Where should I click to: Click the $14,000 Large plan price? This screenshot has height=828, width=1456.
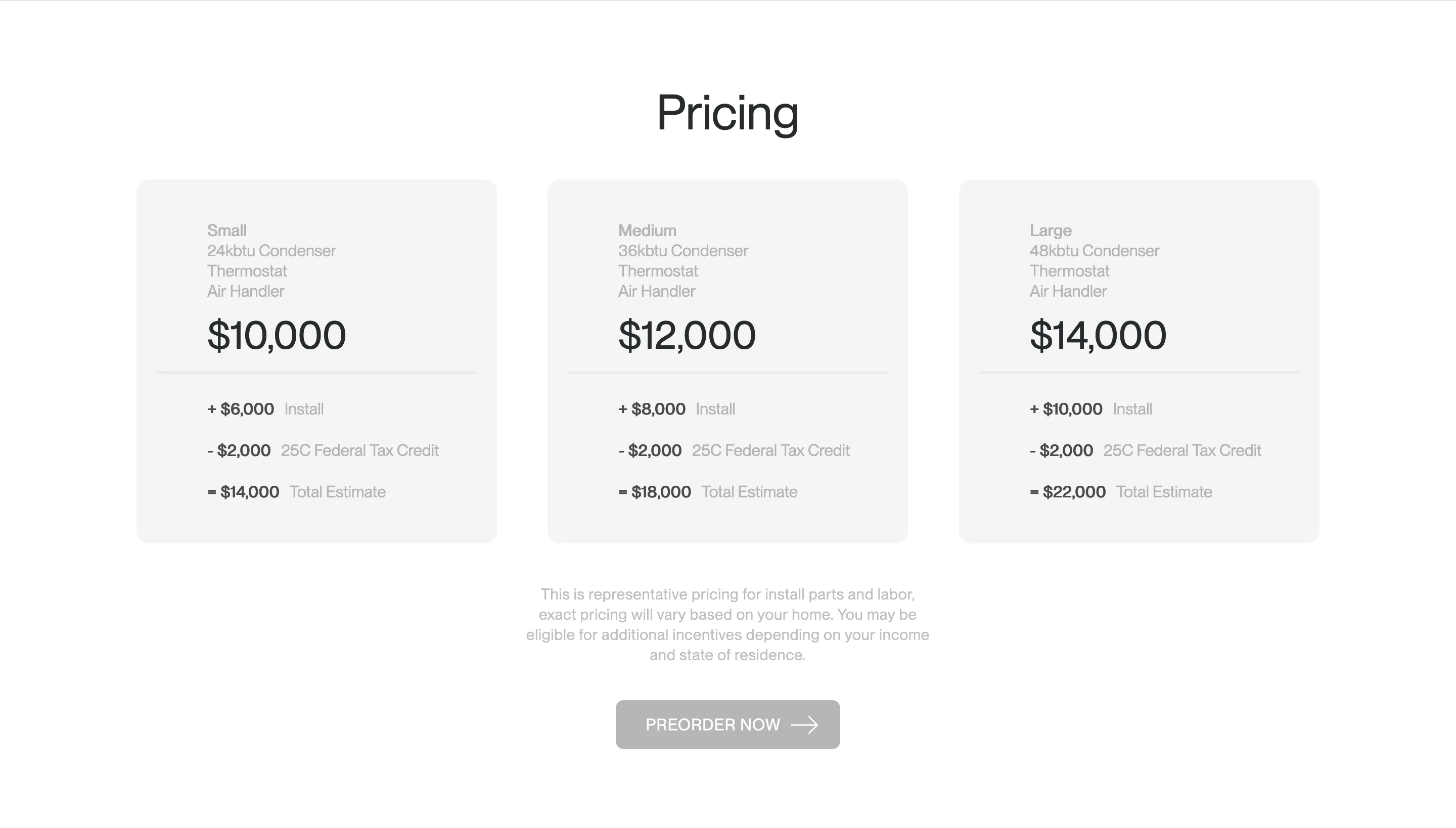1098,335
